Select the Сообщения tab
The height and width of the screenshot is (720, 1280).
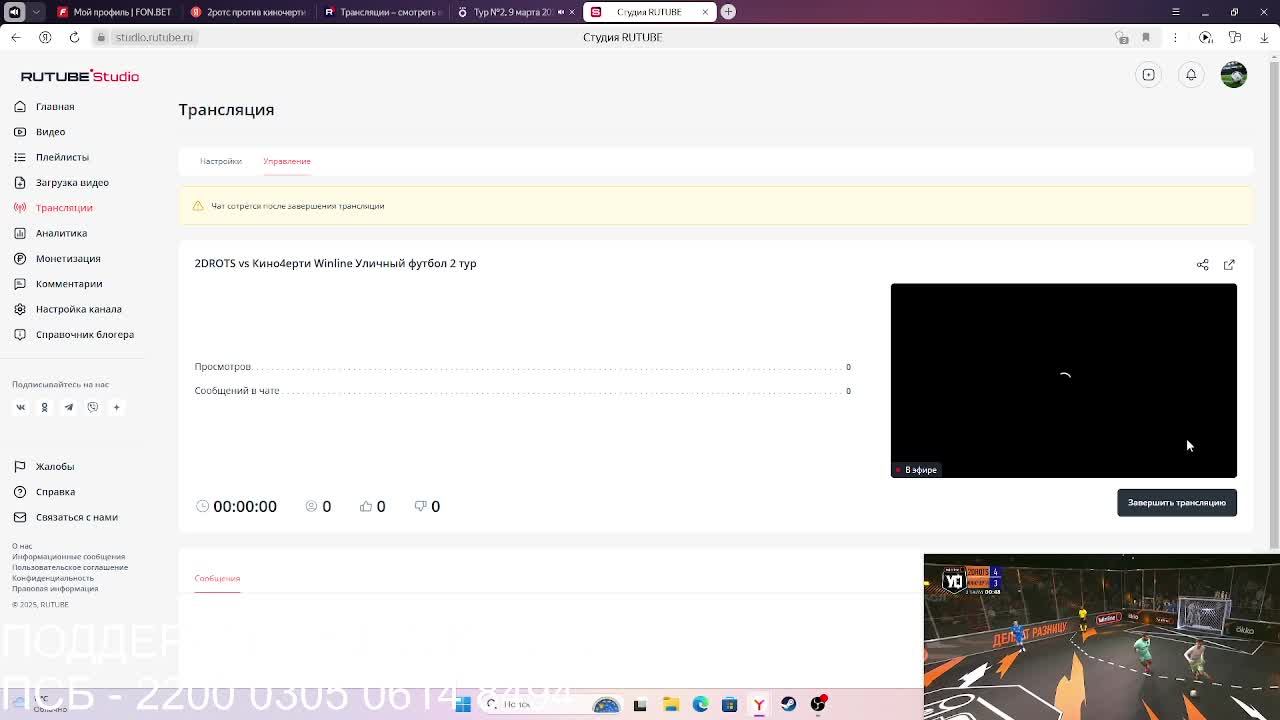(217, 578)
